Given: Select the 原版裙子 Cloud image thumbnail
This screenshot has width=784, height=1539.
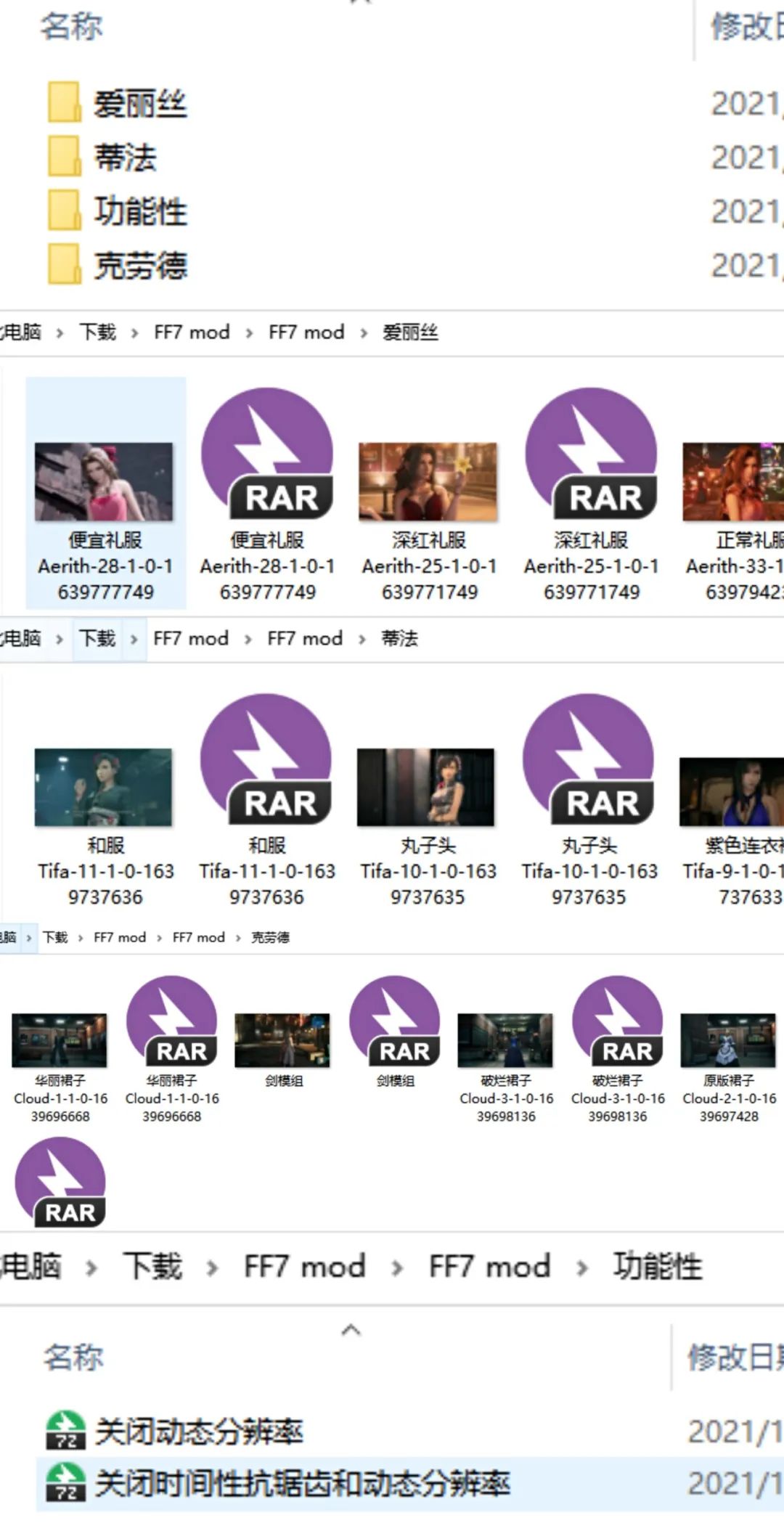Looking at the screenshot, I should (728, 1041).
